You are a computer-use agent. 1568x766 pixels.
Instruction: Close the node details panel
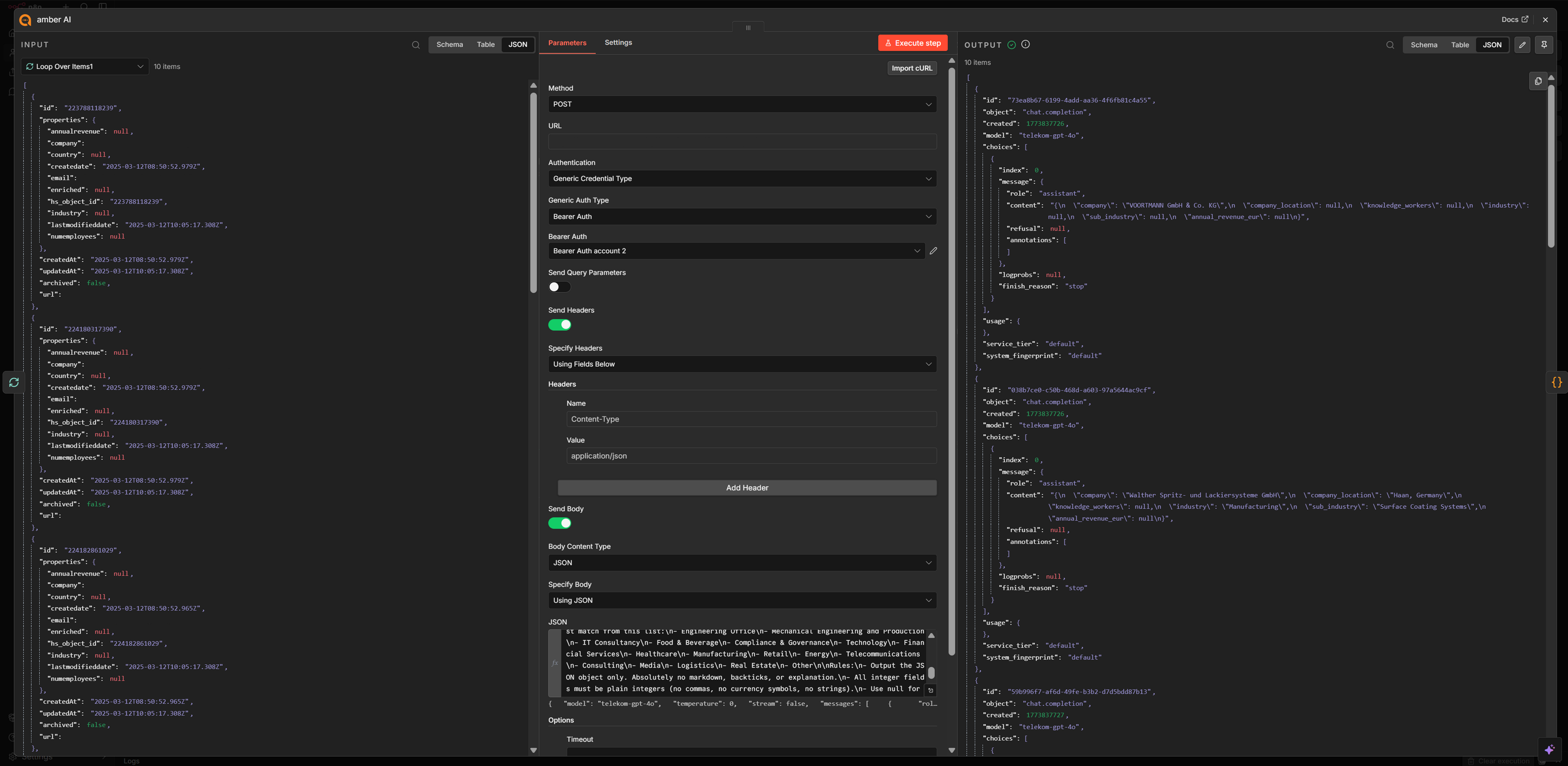pos(1545,20)
